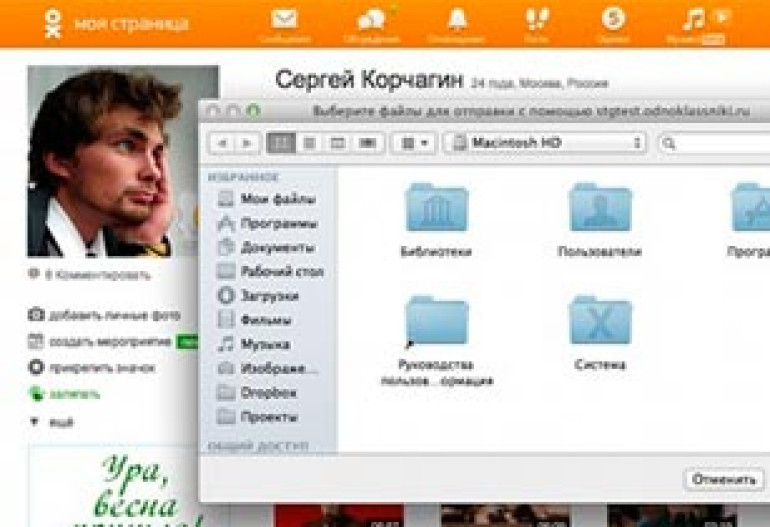
Task: Select Загрузки in sidebar
Action: [258, 296]
